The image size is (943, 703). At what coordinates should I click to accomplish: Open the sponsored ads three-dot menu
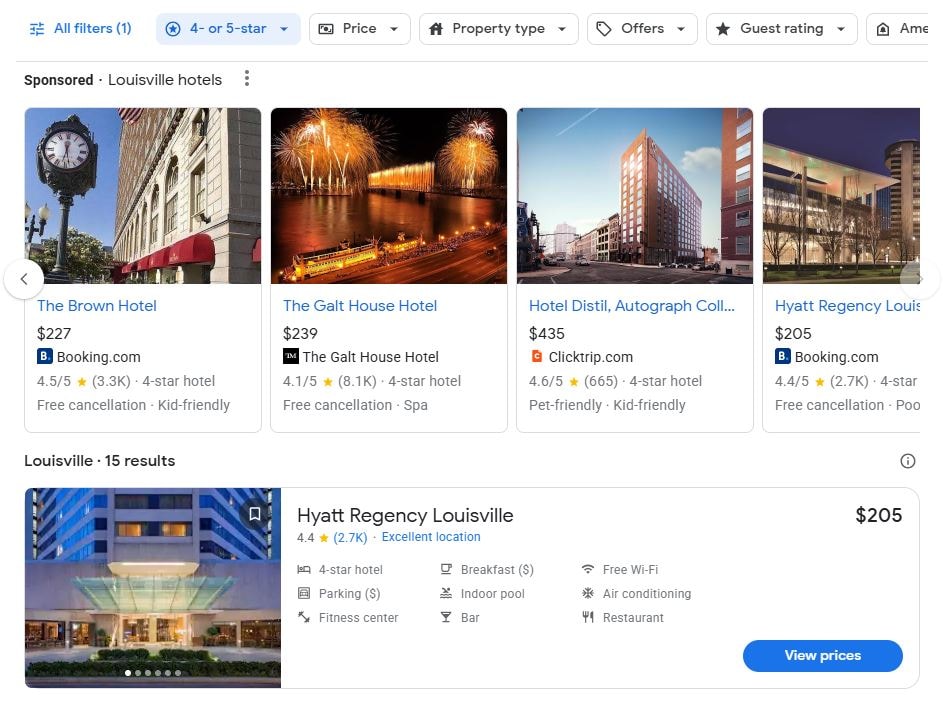tap(247, 78)
